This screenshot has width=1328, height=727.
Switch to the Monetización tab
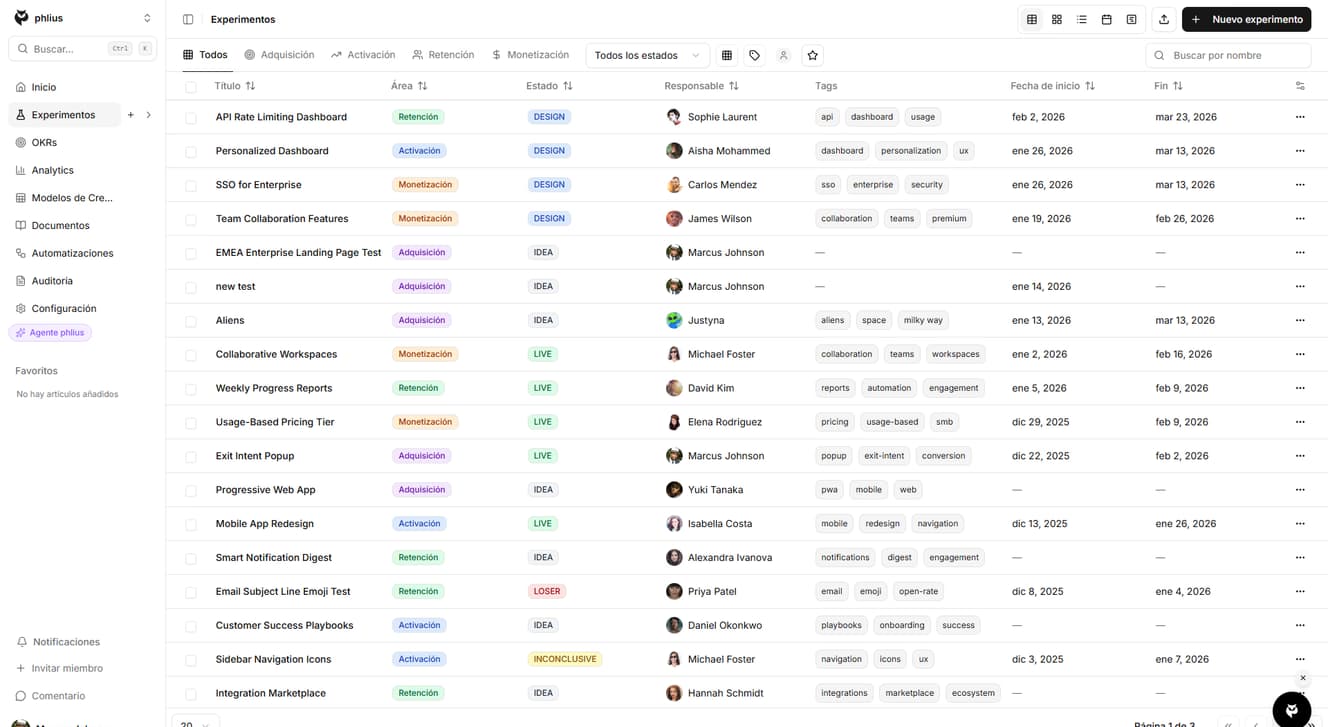coord(531,55)
